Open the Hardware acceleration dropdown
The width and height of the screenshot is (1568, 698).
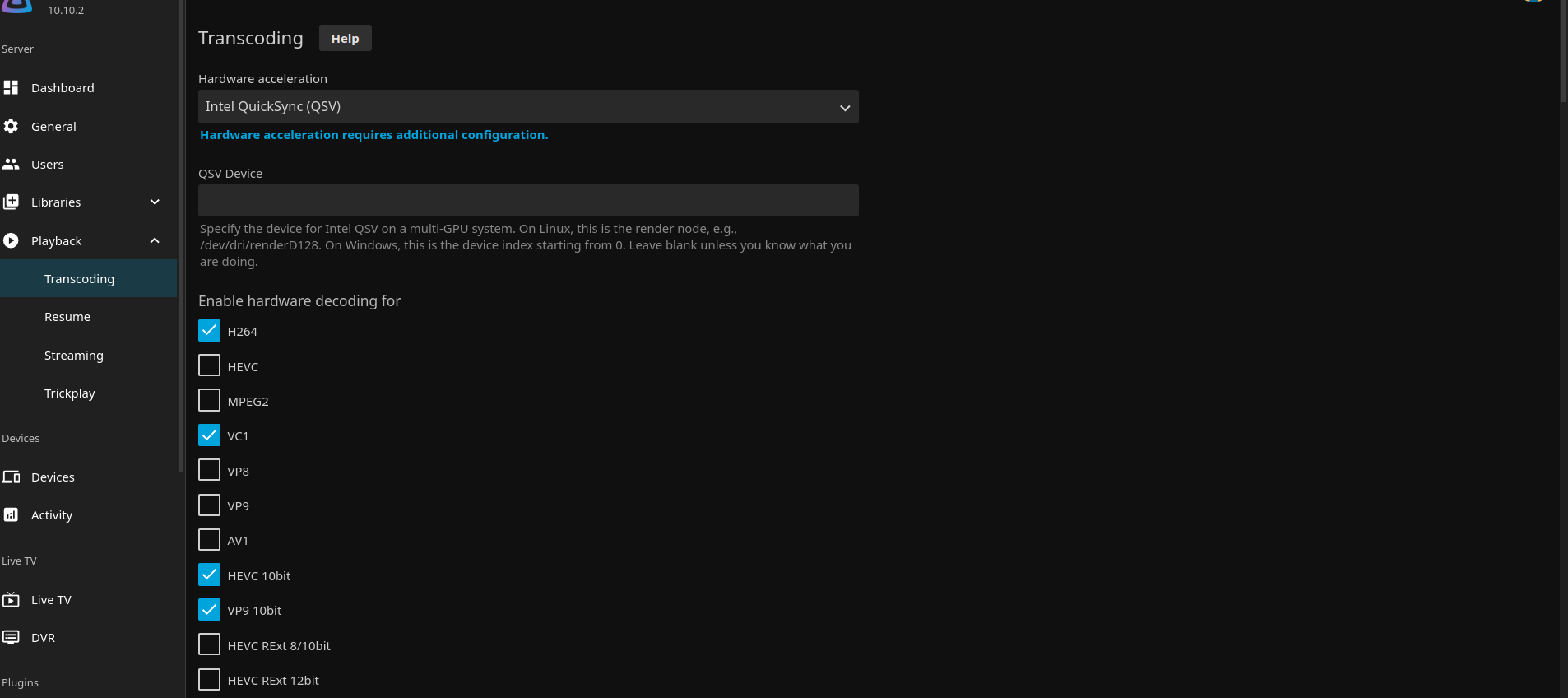coord(527,107)
